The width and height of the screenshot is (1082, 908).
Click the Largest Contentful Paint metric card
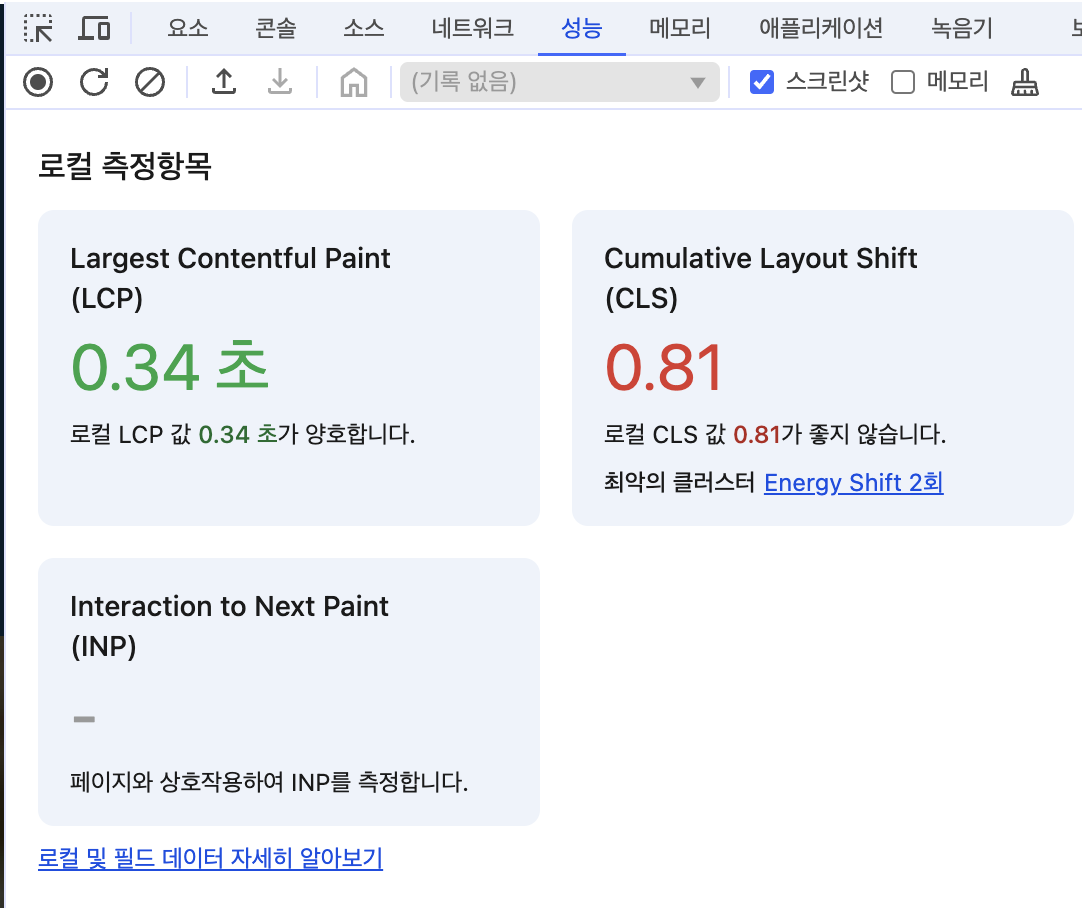point(288,367)
